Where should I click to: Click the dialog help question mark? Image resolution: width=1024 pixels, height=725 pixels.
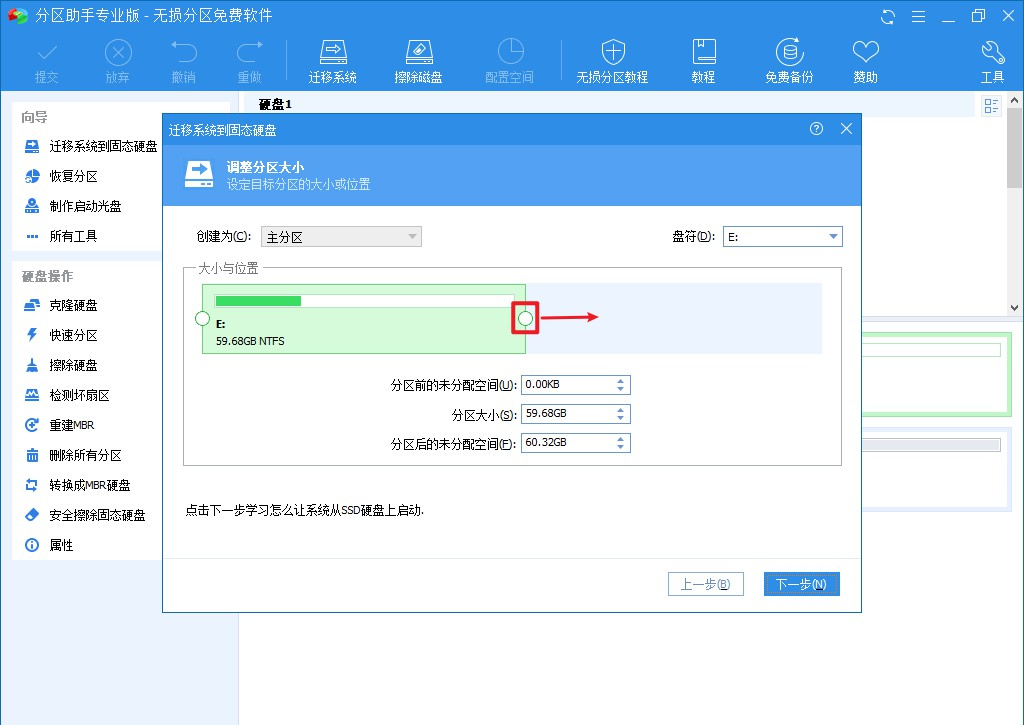pos(817,129)
